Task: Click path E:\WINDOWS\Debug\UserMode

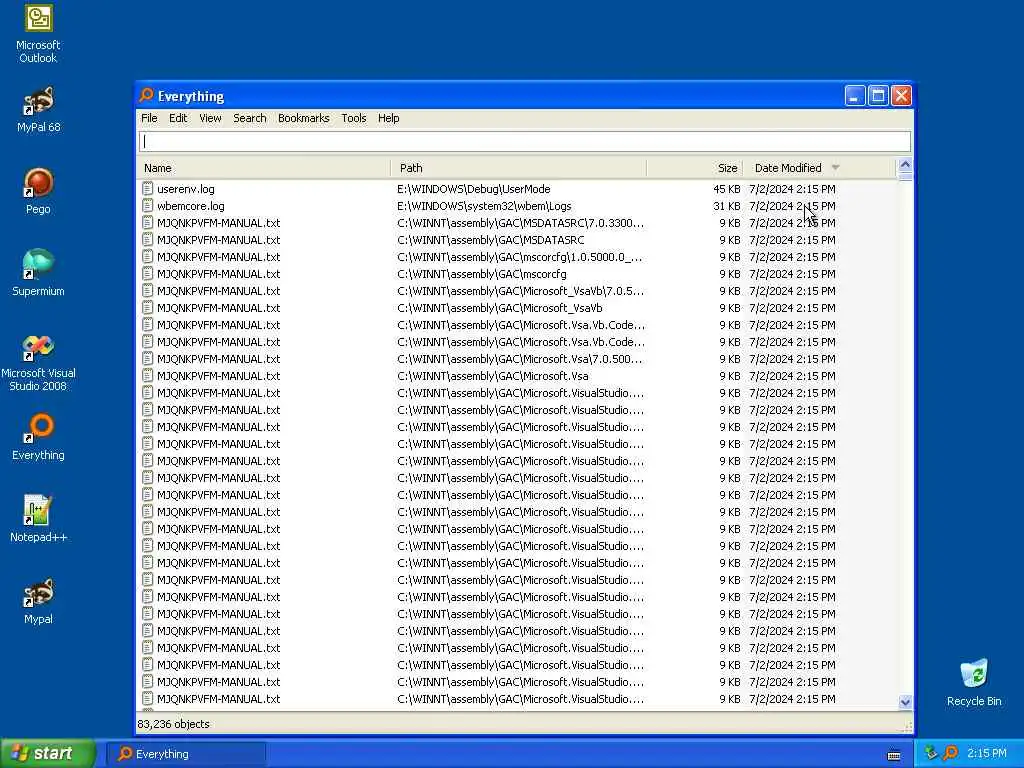Action: coord(473,189)
